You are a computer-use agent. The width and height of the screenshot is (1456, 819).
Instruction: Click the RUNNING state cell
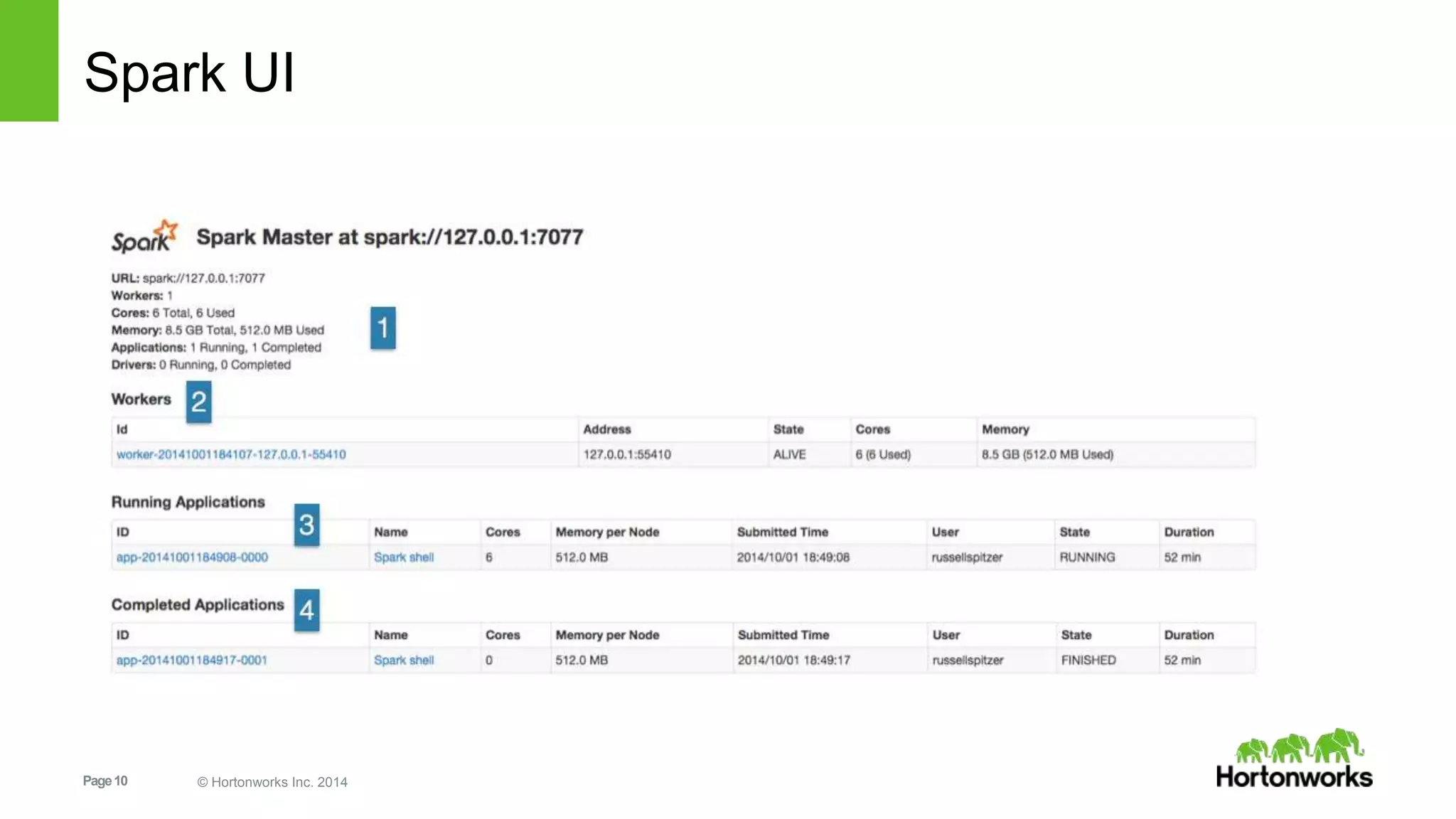(x=1088, y=557)
